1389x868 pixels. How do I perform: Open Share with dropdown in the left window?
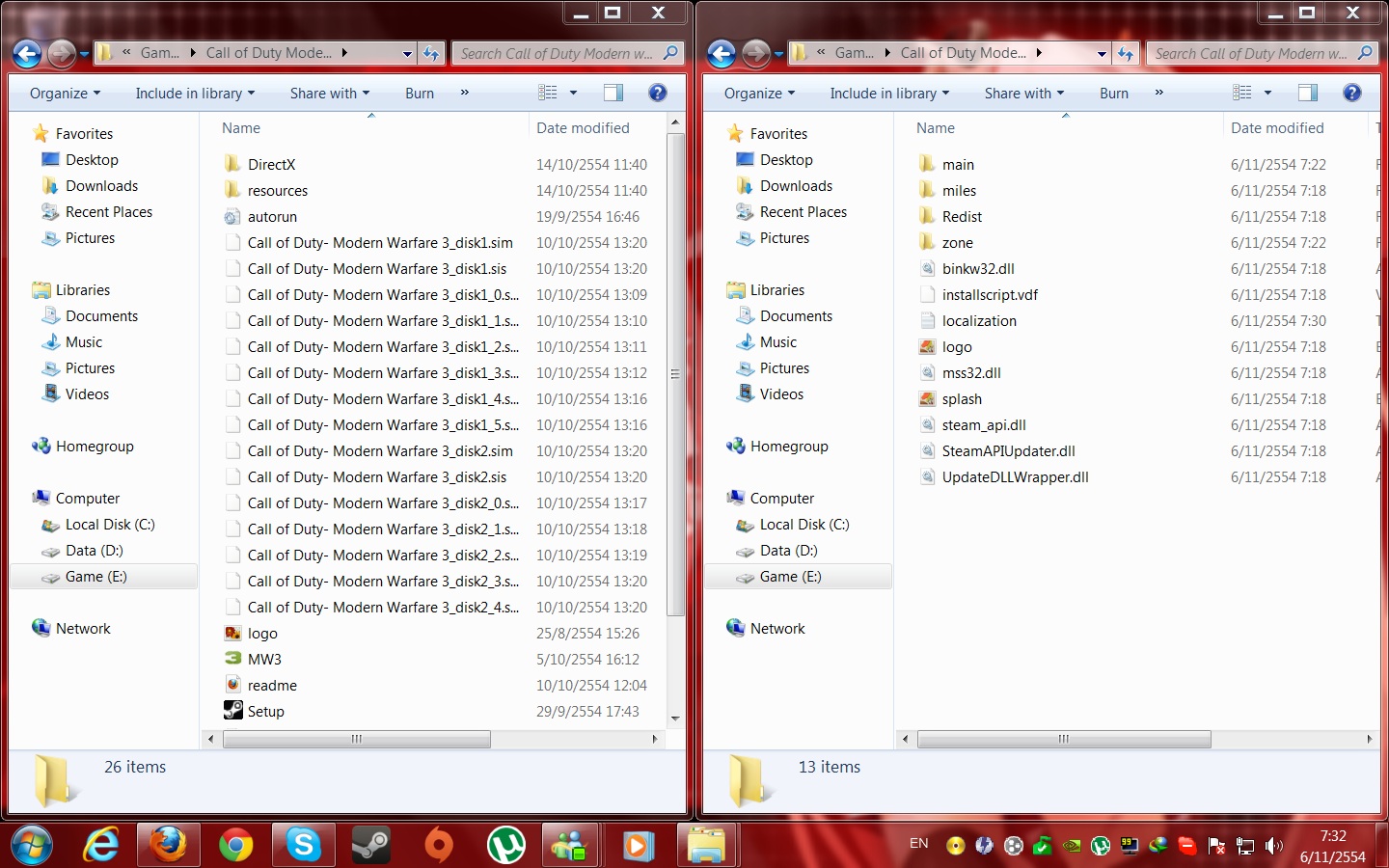point(330,94)
